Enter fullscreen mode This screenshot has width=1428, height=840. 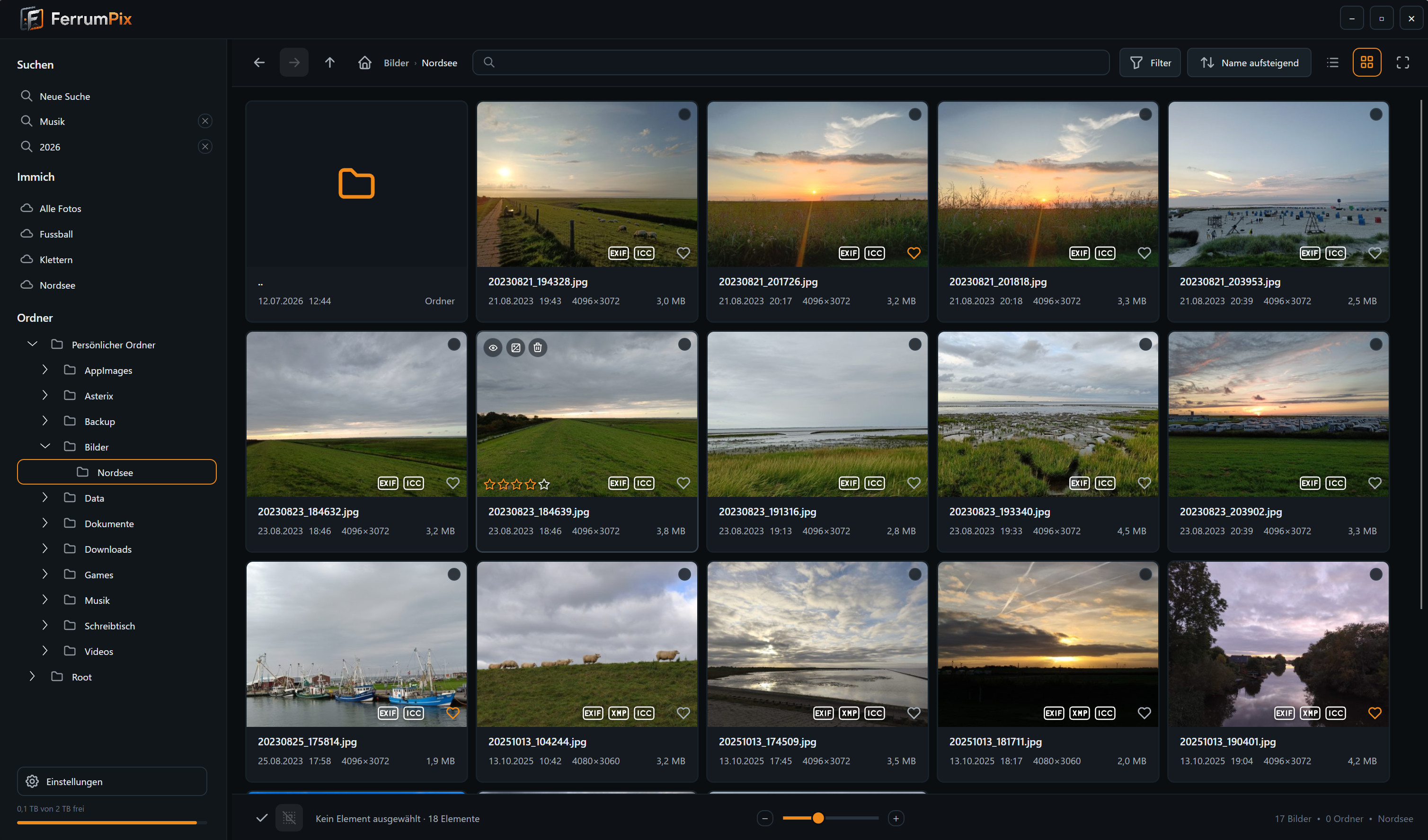coord(1402,62)
